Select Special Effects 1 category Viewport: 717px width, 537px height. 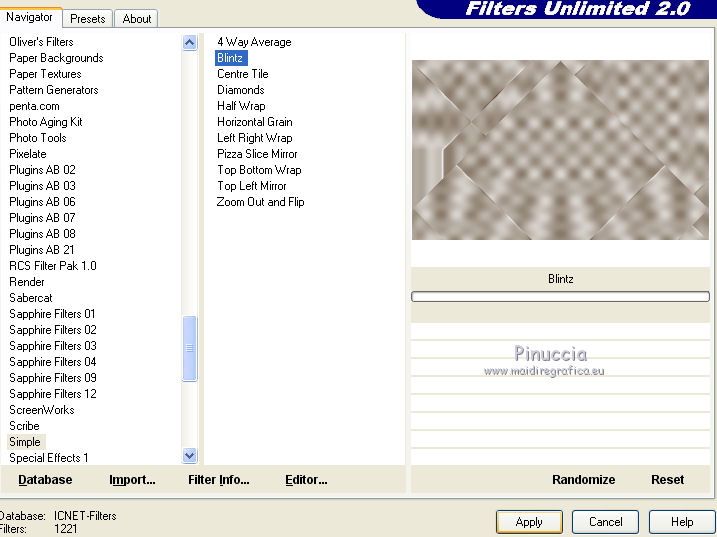pos(48,458)
